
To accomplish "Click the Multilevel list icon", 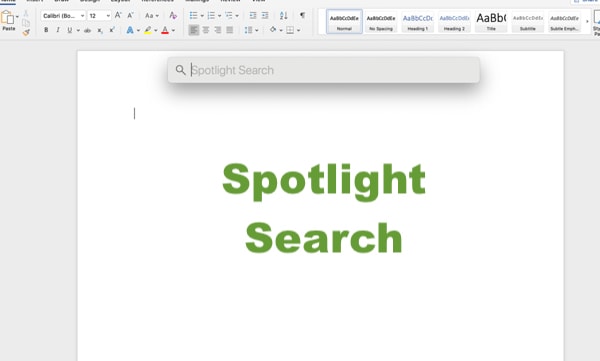I will (x=229, y=15).
